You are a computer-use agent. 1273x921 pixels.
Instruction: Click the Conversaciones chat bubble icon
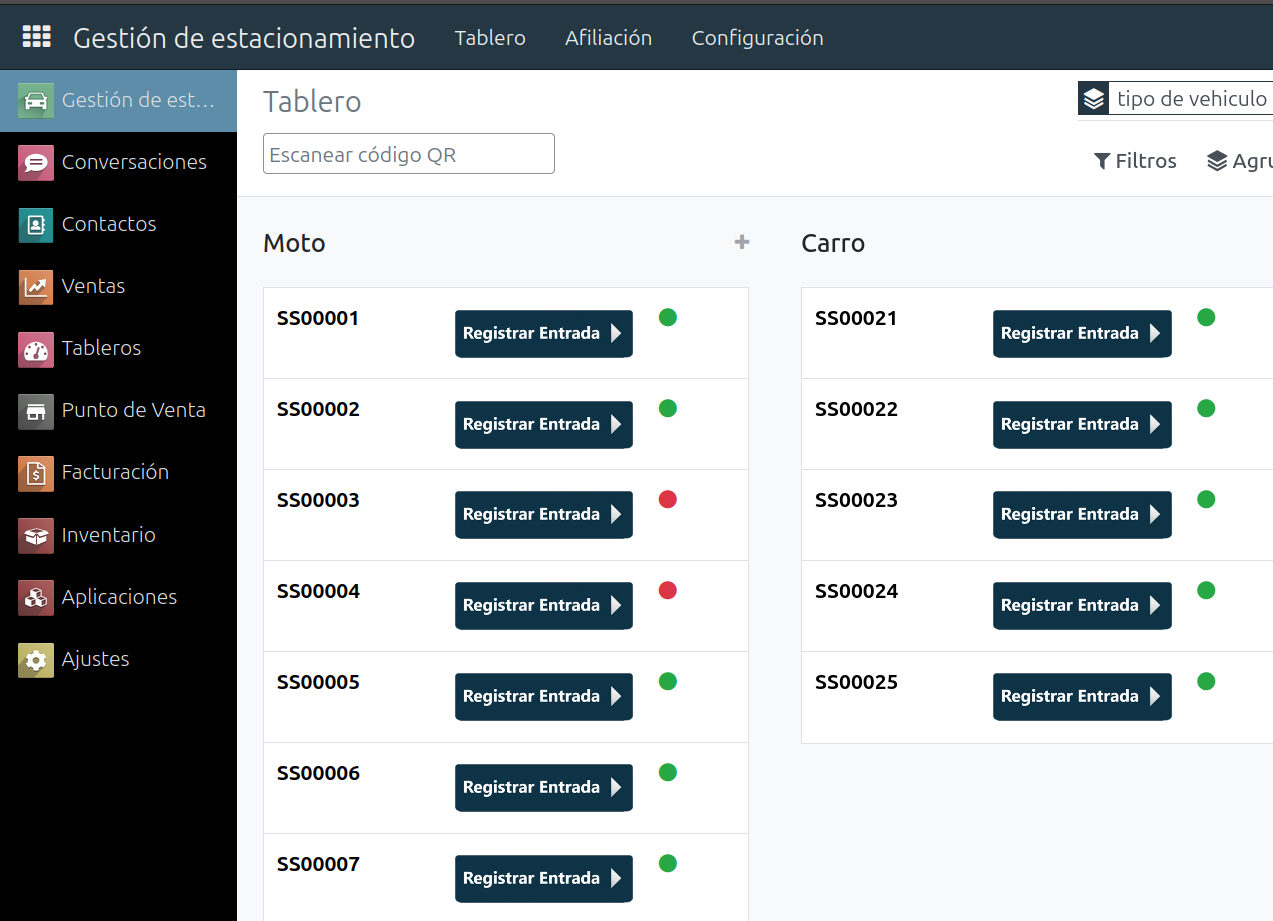(36, 162)
